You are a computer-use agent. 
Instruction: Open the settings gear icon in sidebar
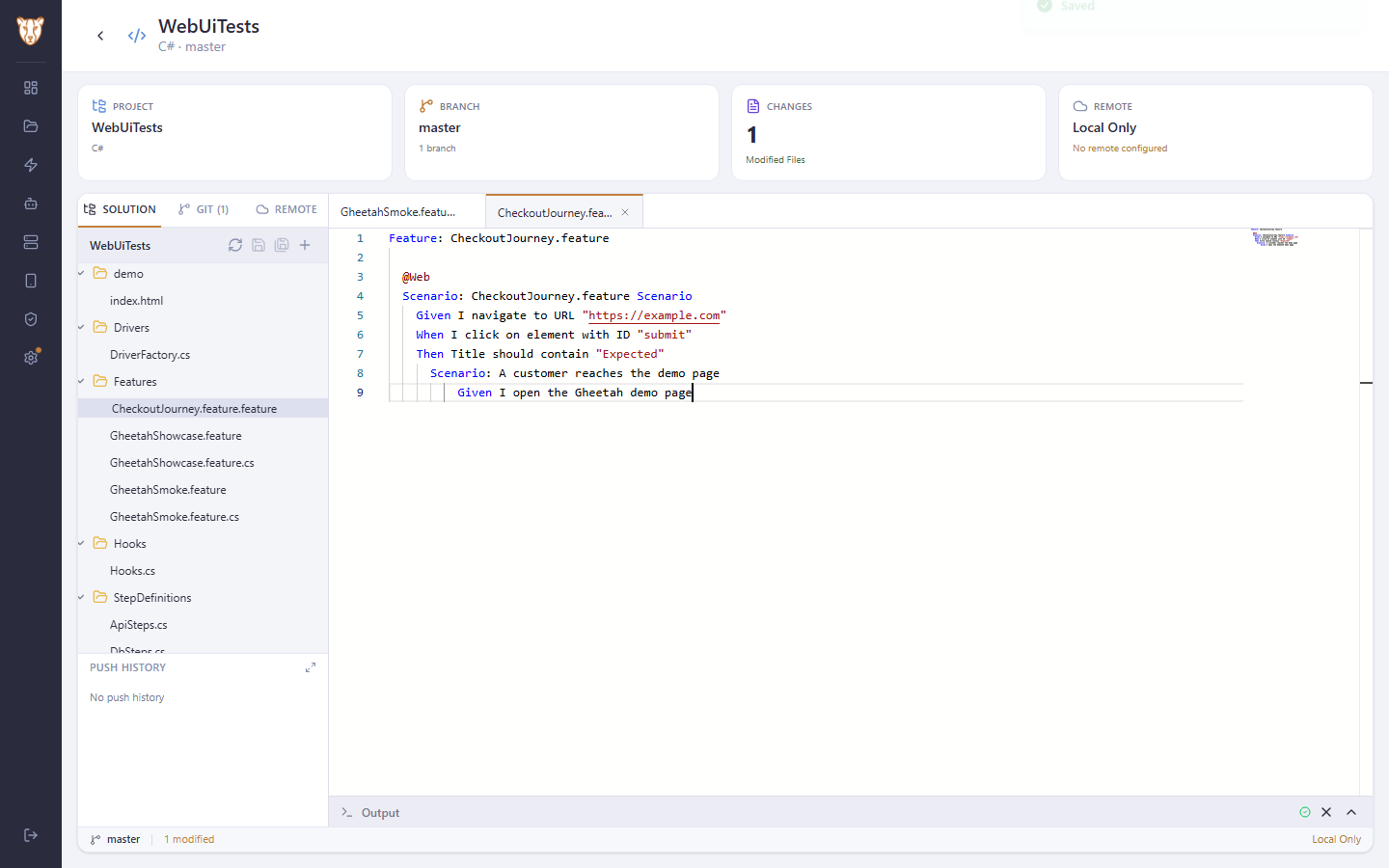[31, 358]
